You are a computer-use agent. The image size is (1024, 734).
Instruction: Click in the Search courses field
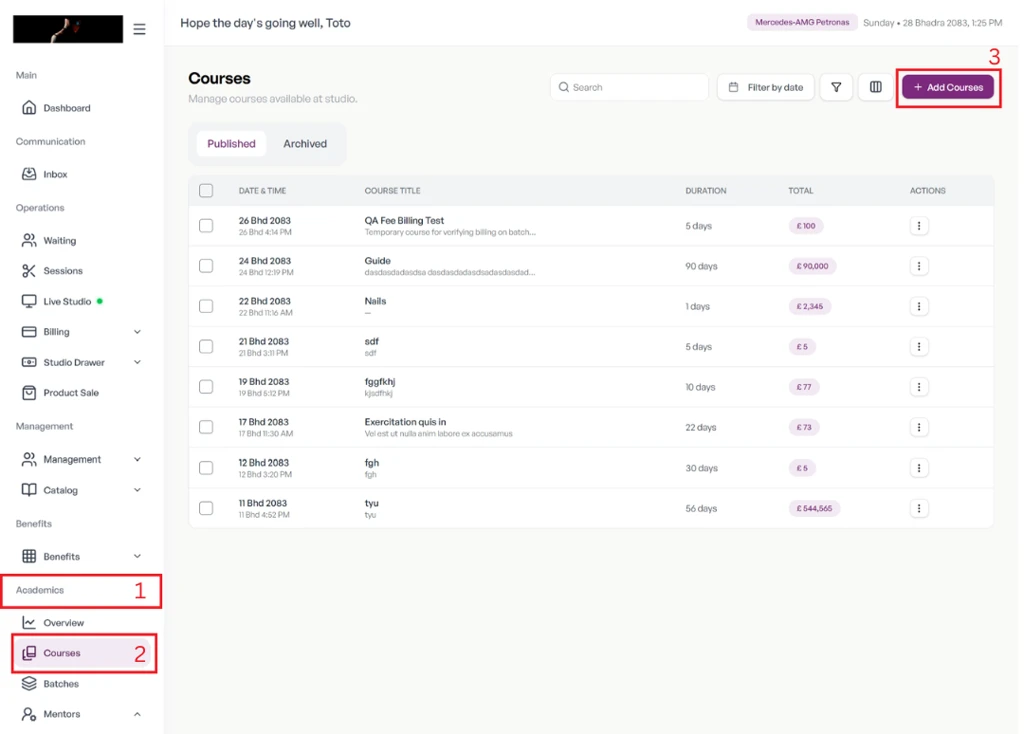(x=630, y=87)
